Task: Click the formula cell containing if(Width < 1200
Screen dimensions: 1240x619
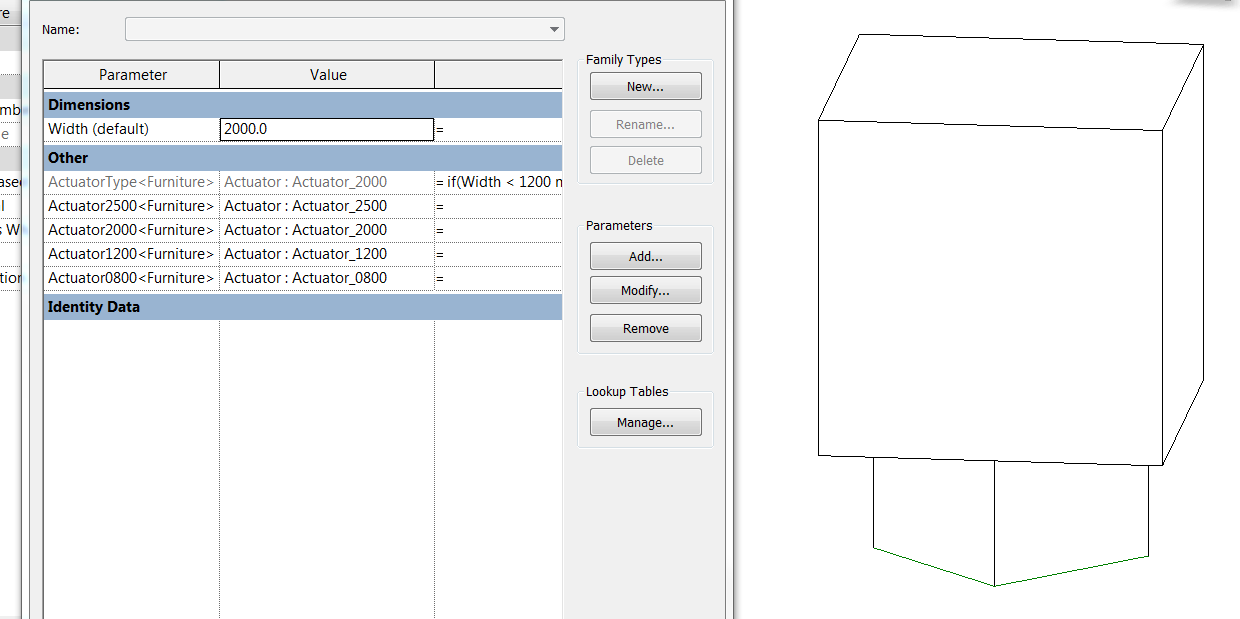Action: click(498, 181)
